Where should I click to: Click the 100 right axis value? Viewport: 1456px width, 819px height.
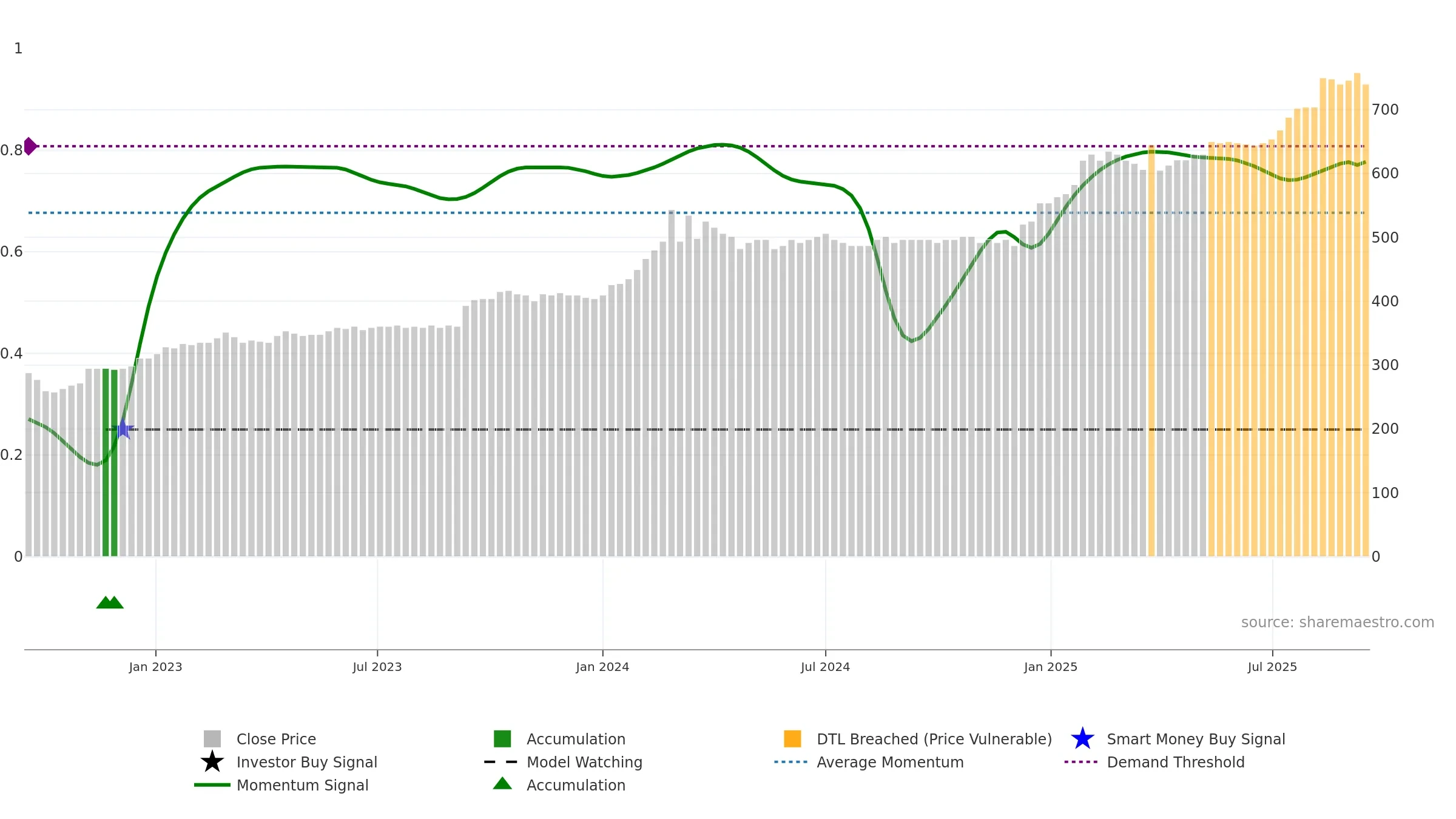pyautogui.click(x=1385, y=493)
